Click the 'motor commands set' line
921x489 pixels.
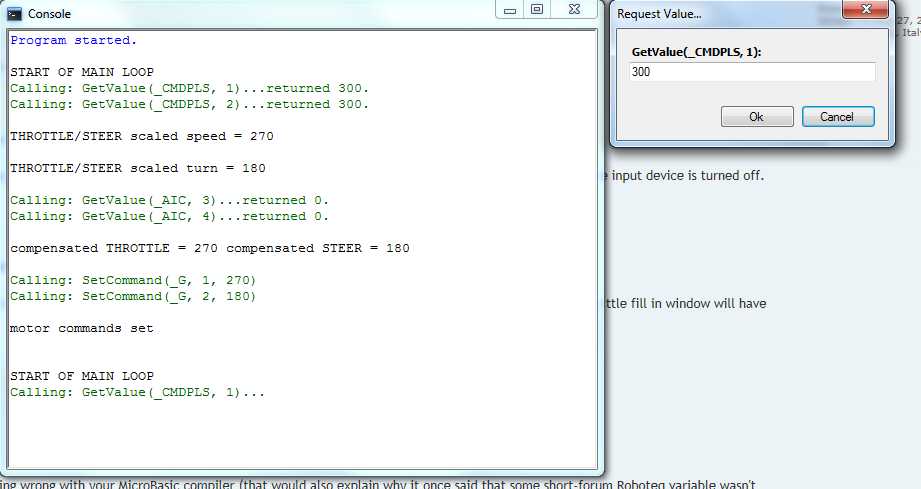81,328
